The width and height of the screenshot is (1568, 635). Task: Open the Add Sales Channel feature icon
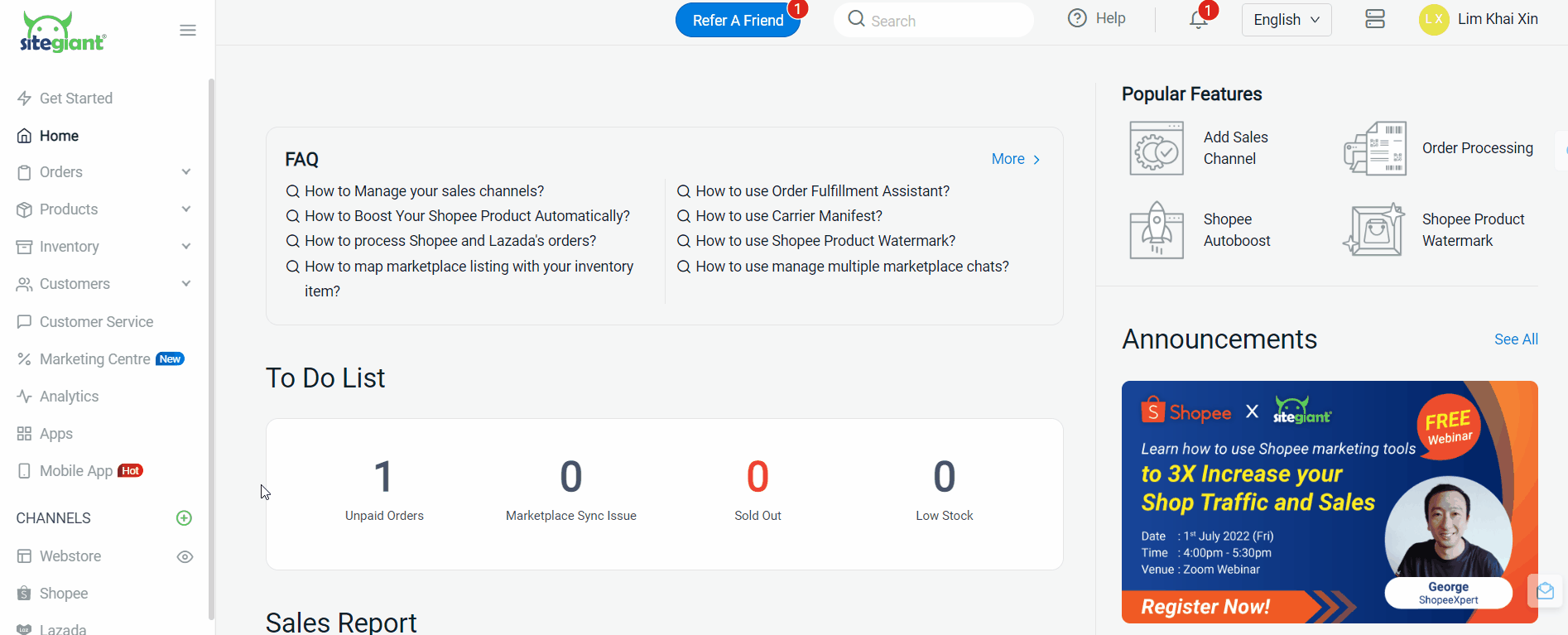pos(1157,148)
